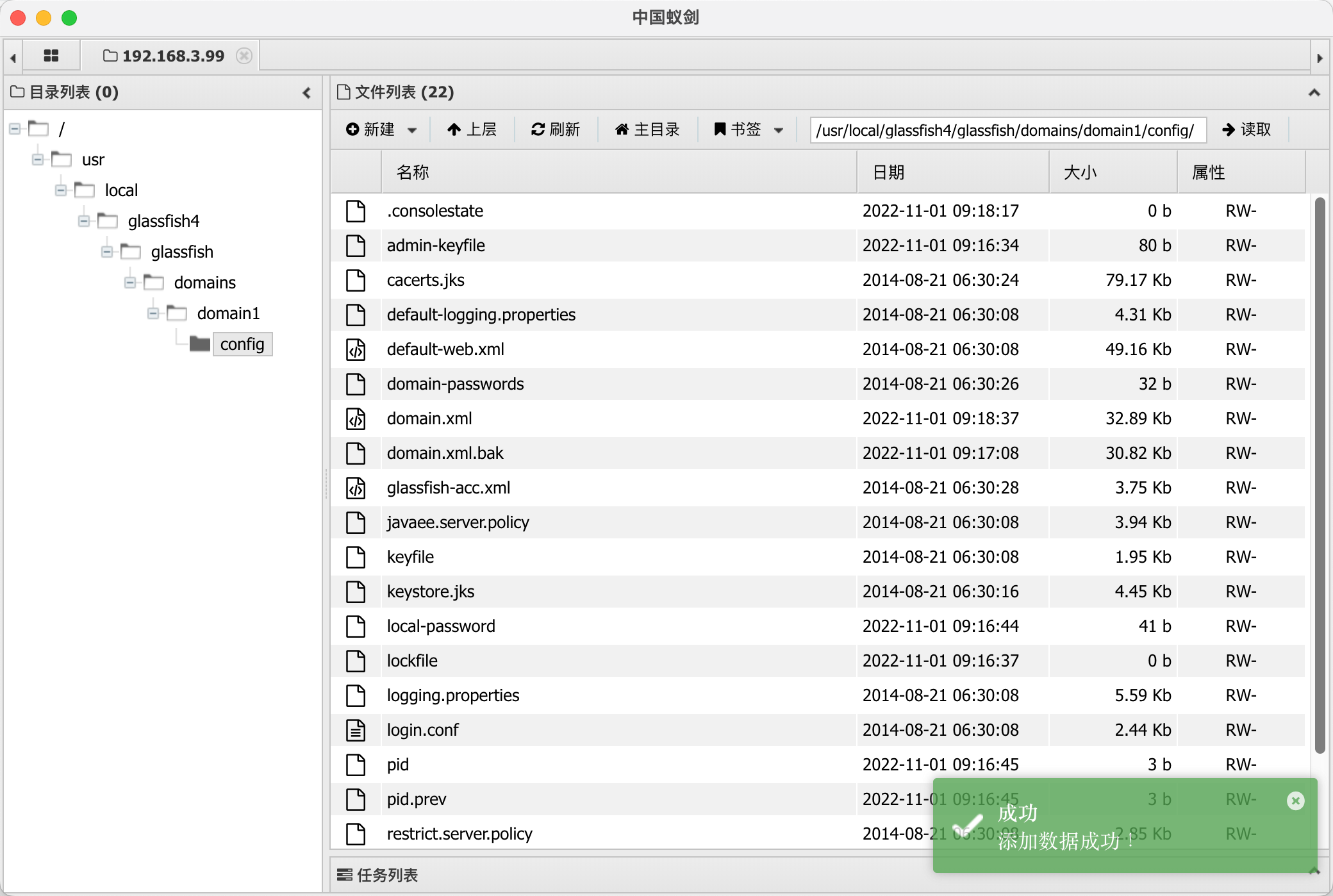The width and height of the screenshot is (1333, 896).
Task: Click the refresh (刷新) toolbar button
Action: (556, 129)
